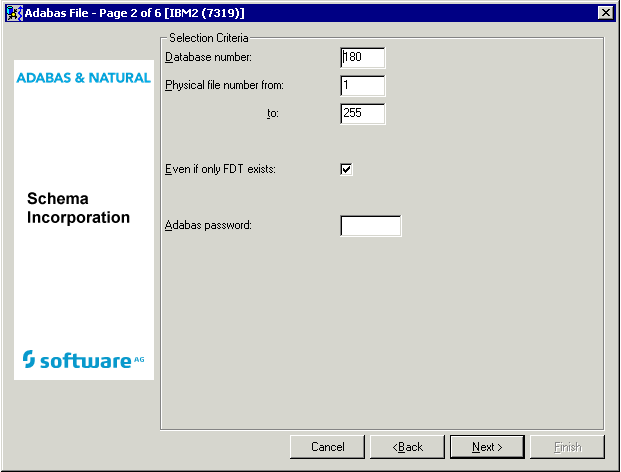The image size is (621, 472).
Task: Click the 'Selection Criteria' group title
Action: (x=209, y=38)
